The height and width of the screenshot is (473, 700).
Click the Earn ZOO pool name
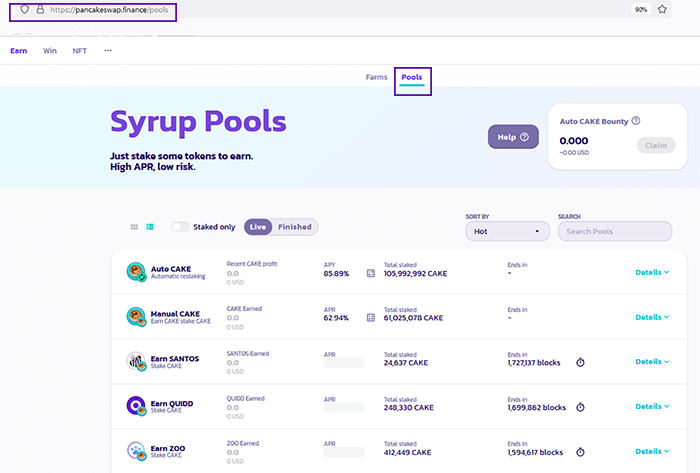point(168,448)
